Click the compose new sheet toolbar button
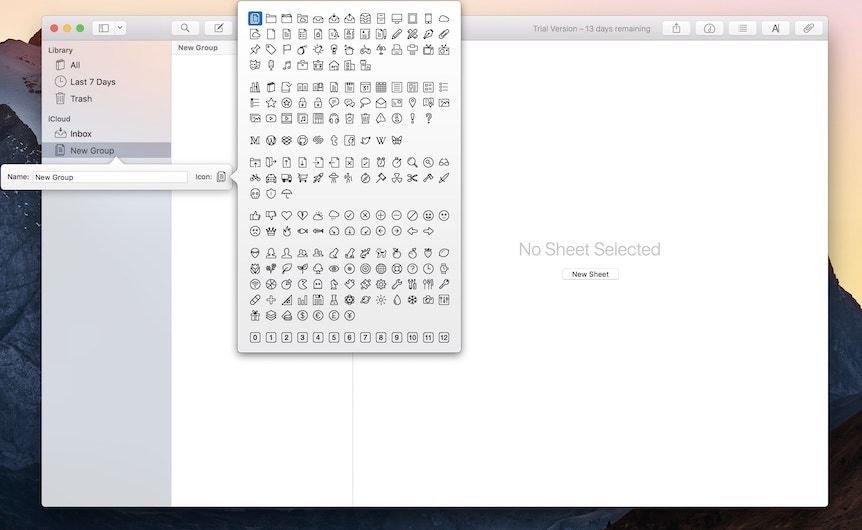This screenshot has height=530, width=862. click(x=215, y=28)
